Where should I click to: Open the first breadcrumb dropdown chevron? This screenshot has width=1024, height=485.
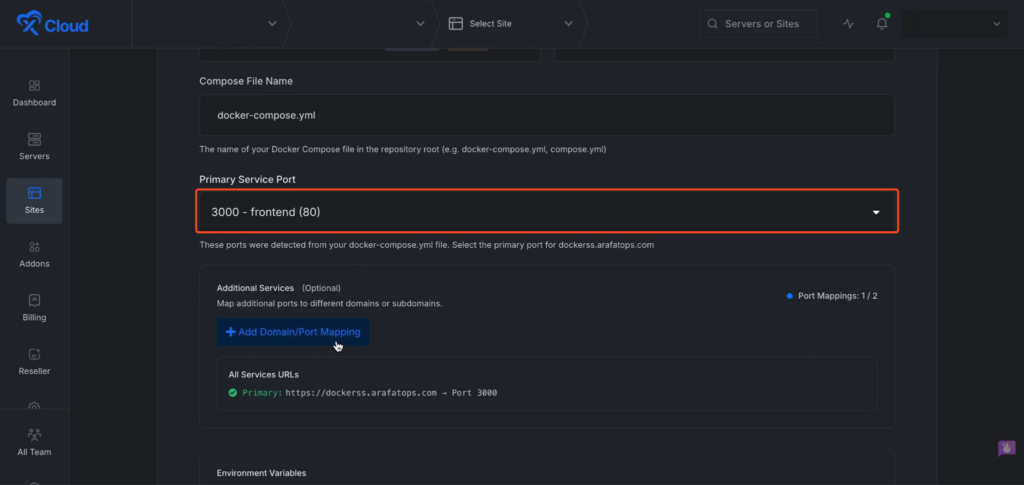(272, 24)
